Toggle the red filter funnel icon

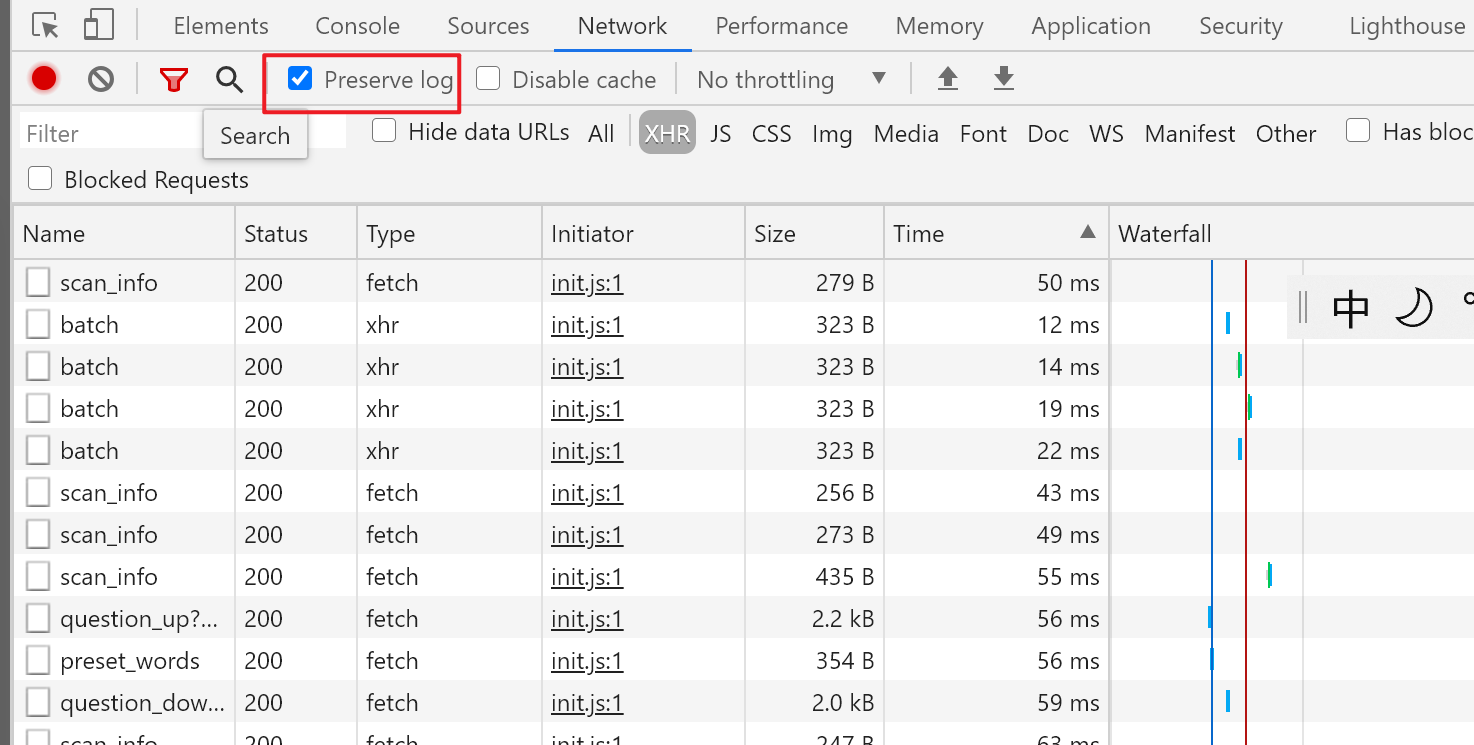tap(174, 79)
